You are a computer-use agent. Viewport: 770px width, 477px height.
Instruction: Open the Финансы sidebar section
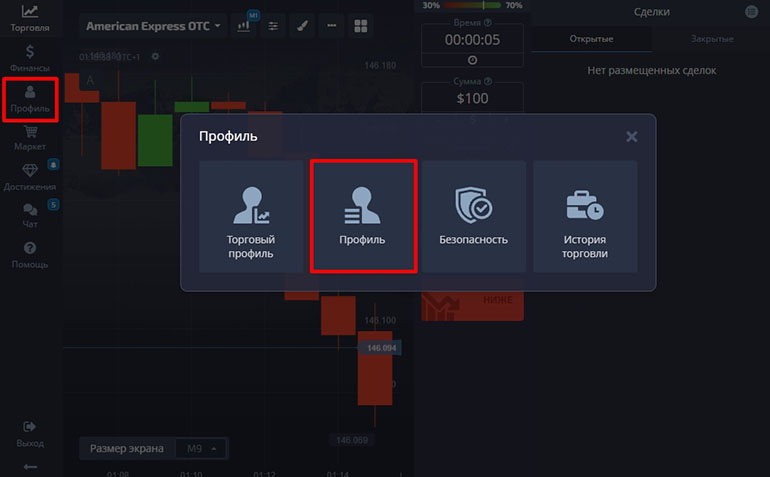click(29, 58)
